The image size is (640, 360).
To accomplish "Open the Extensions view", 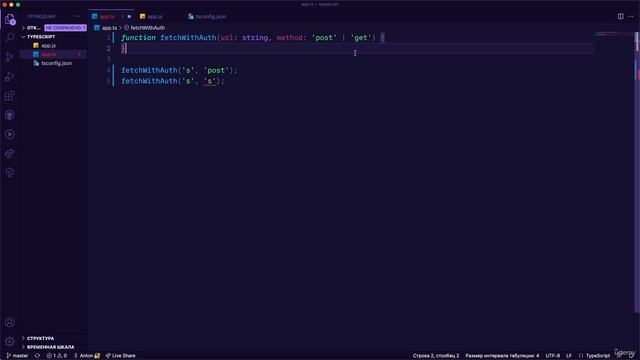I will (10, 96).
